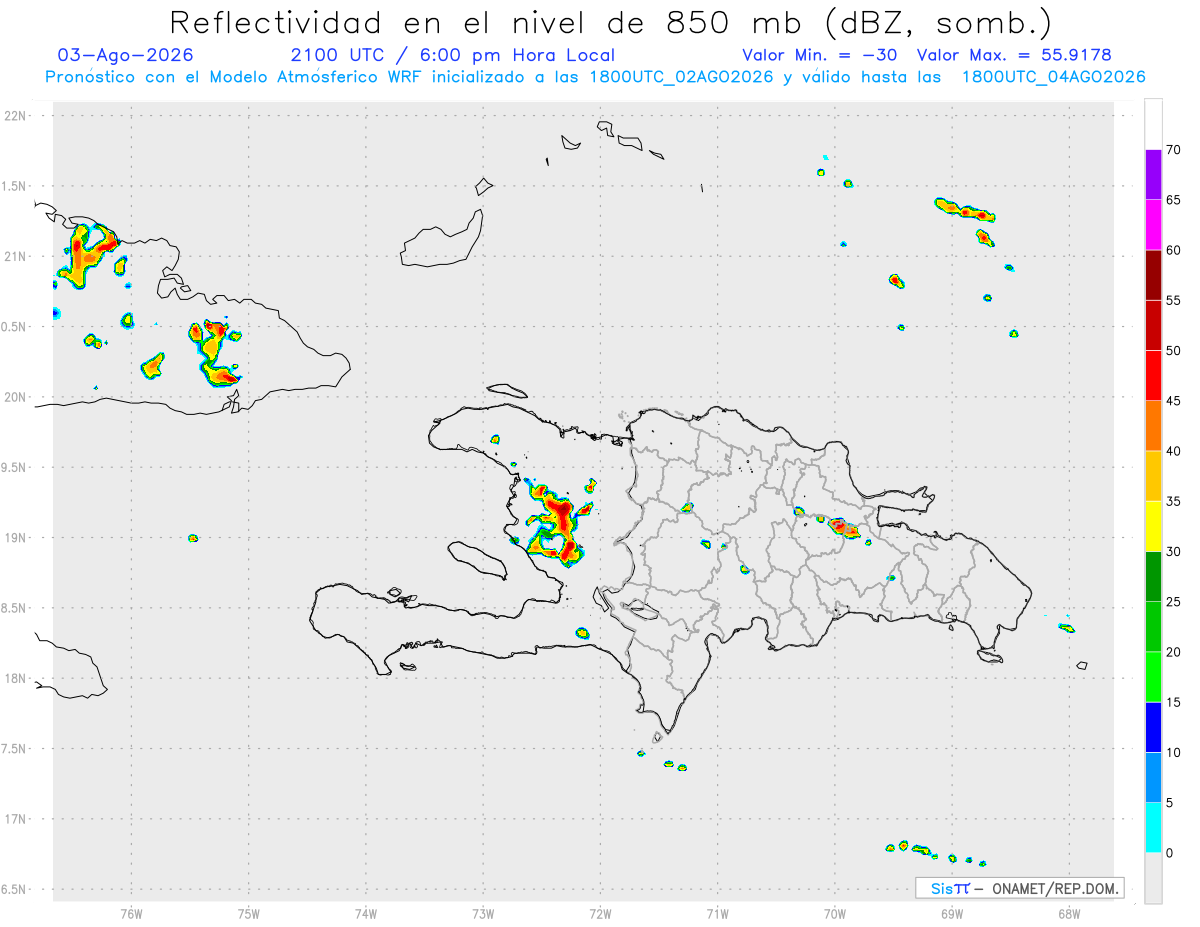The height and width of the screenshot is (927, 1200).
Task: Click the '2100 UTC / 6:00 pm Hora Local' label
Action: coord(452,55)
